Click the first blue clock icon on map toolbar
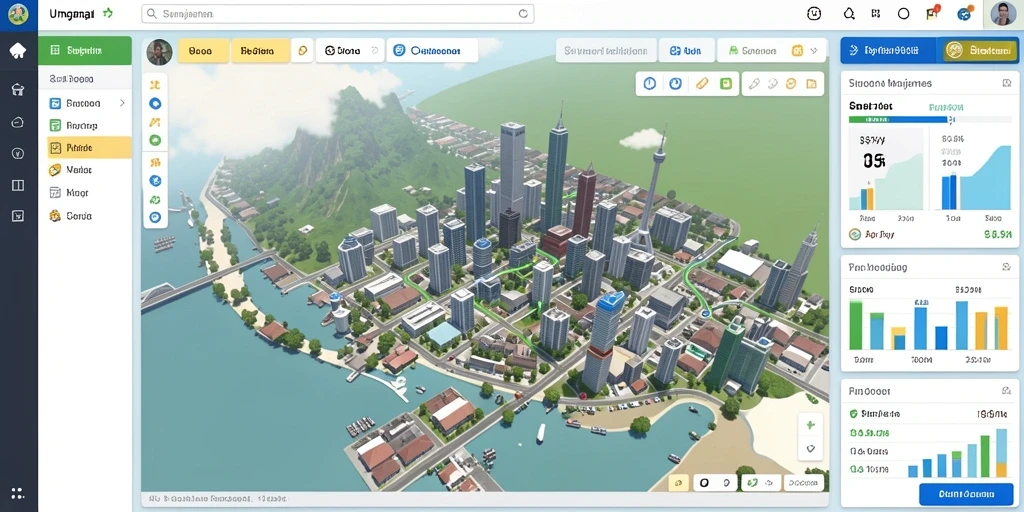The width and height of the screenshot is (1024, 512). [x=649, y=84]
